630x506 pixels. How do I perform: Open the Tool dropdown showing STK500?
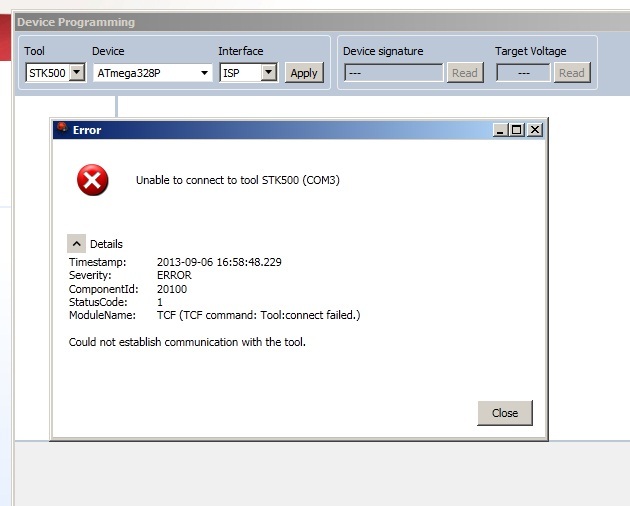pyautogui.click(x=55, y=73)
